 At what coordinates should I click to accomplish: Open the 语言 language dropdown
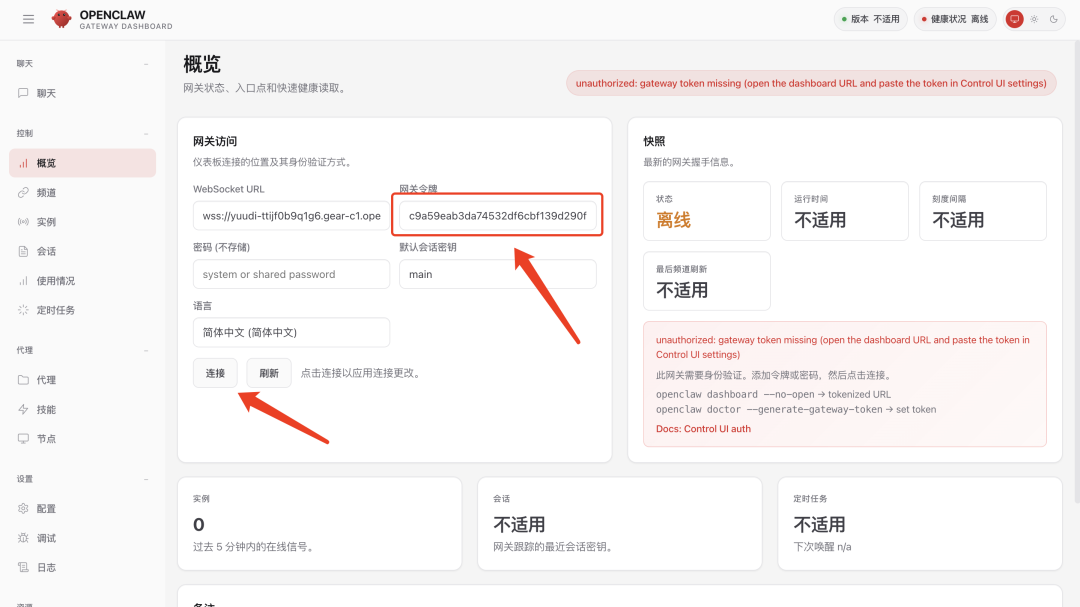point(291,333)
